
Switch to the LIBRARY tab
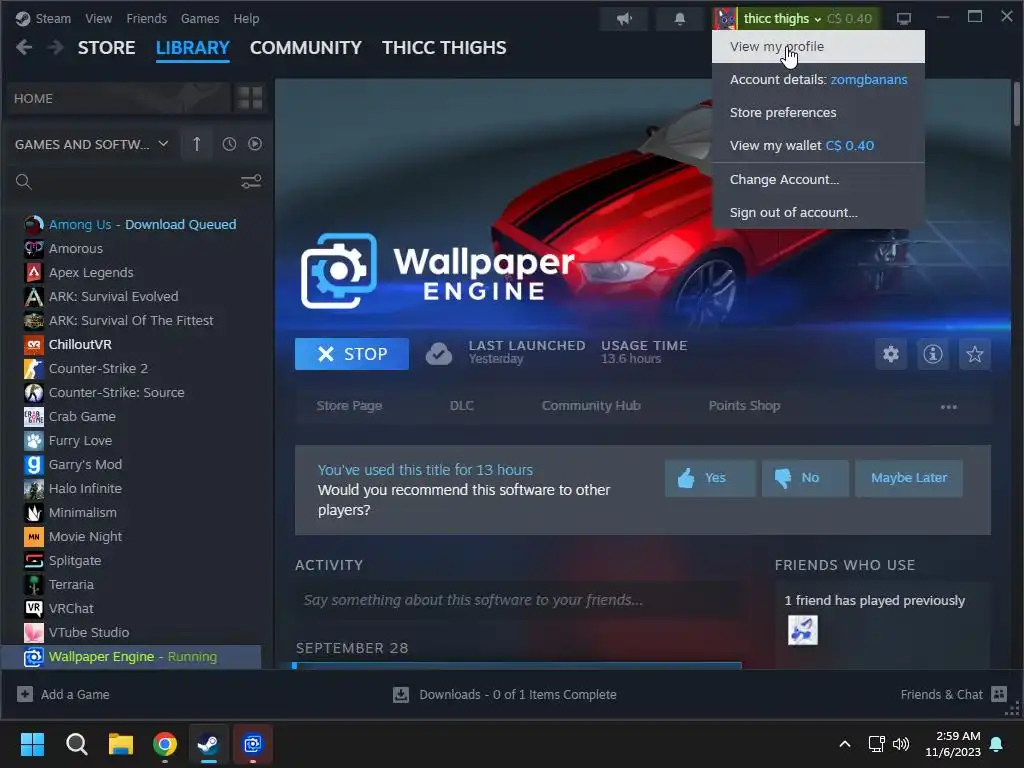(x=193, y=48)
